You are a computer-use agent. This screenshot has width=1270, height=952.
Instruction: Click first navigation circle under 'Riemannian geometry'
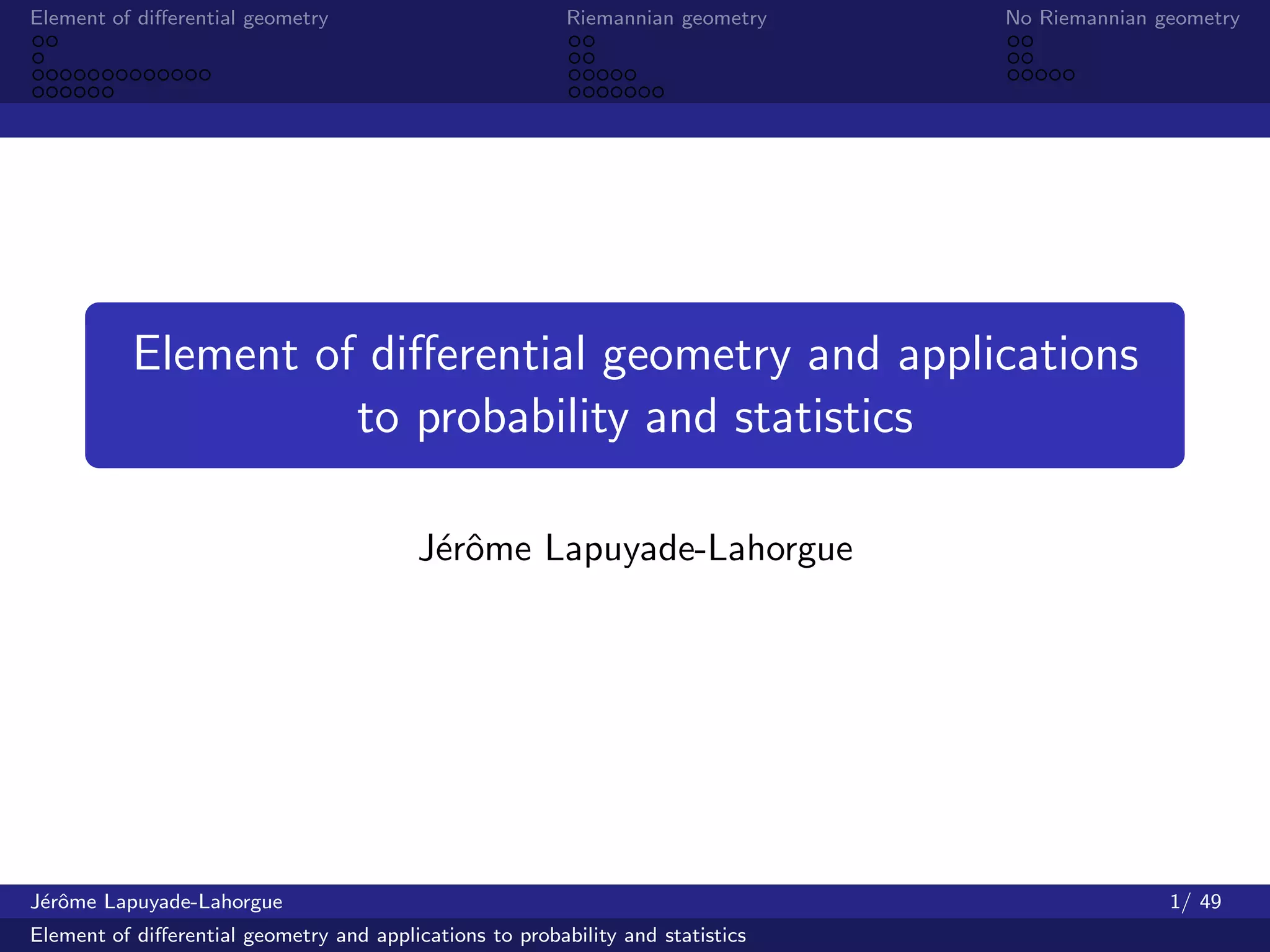coord(575,42)
